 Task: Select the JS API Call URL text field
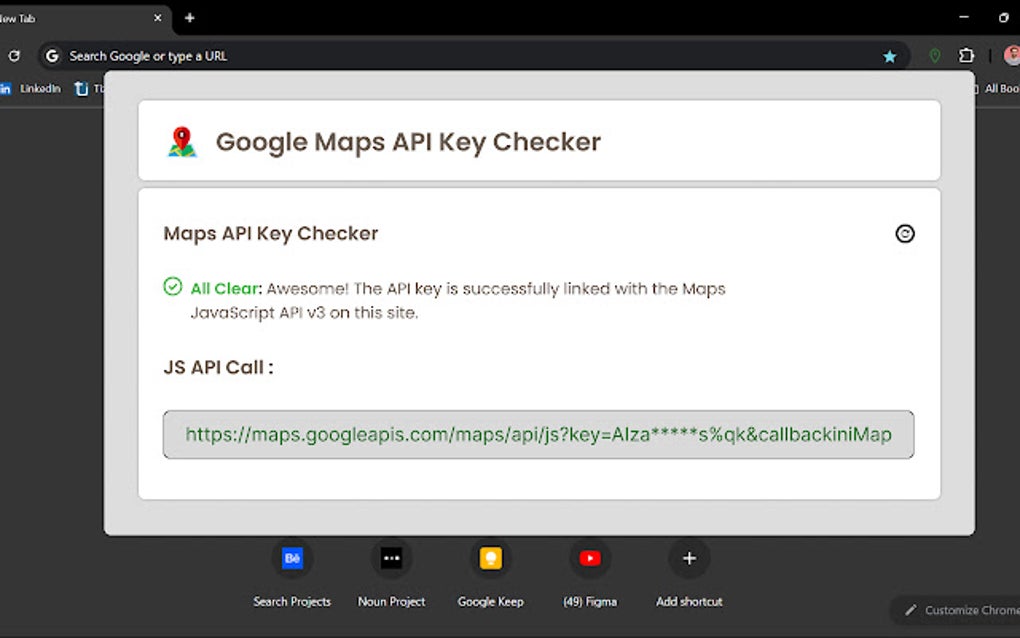pos(537,435)
